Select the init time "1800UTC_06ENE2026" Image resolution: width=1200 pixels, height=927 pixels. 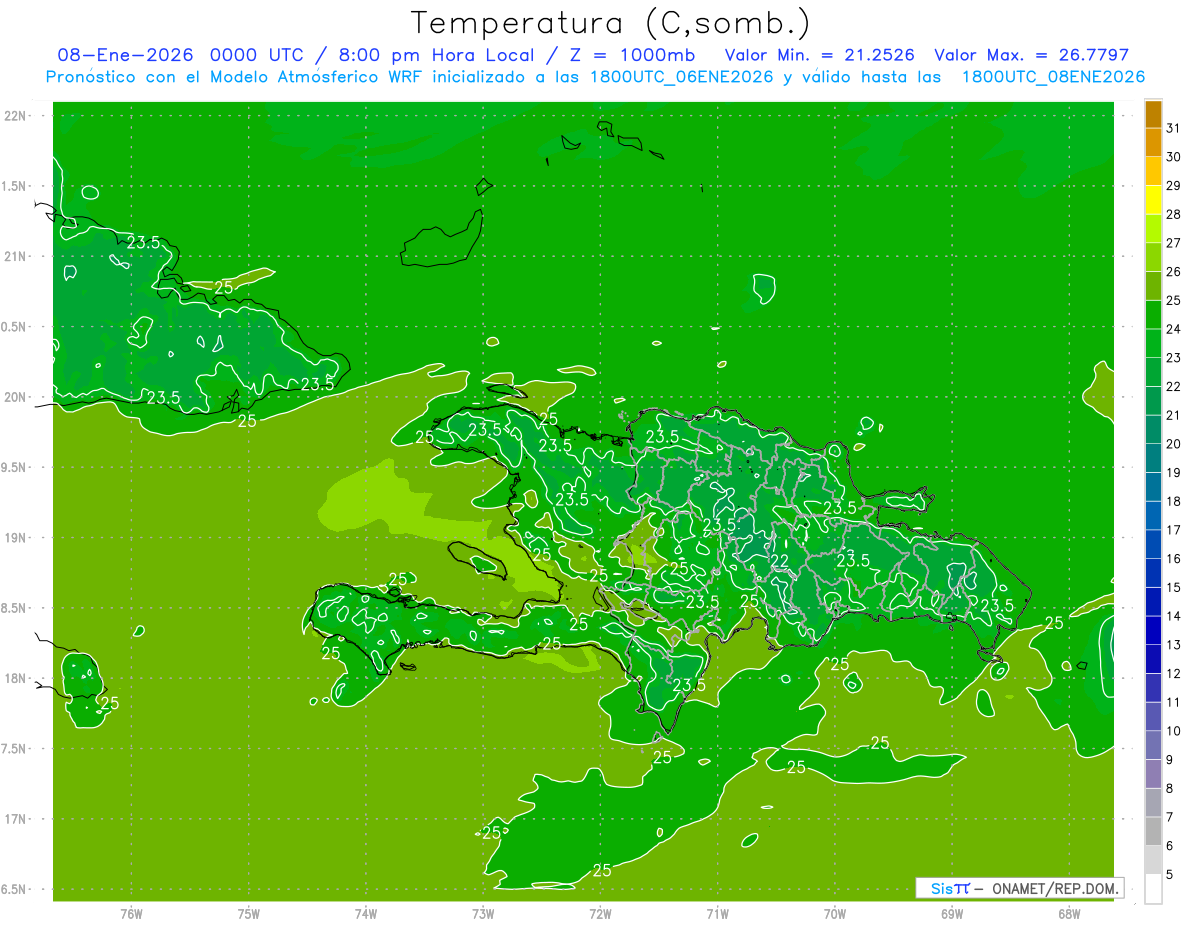coord(682,77)
